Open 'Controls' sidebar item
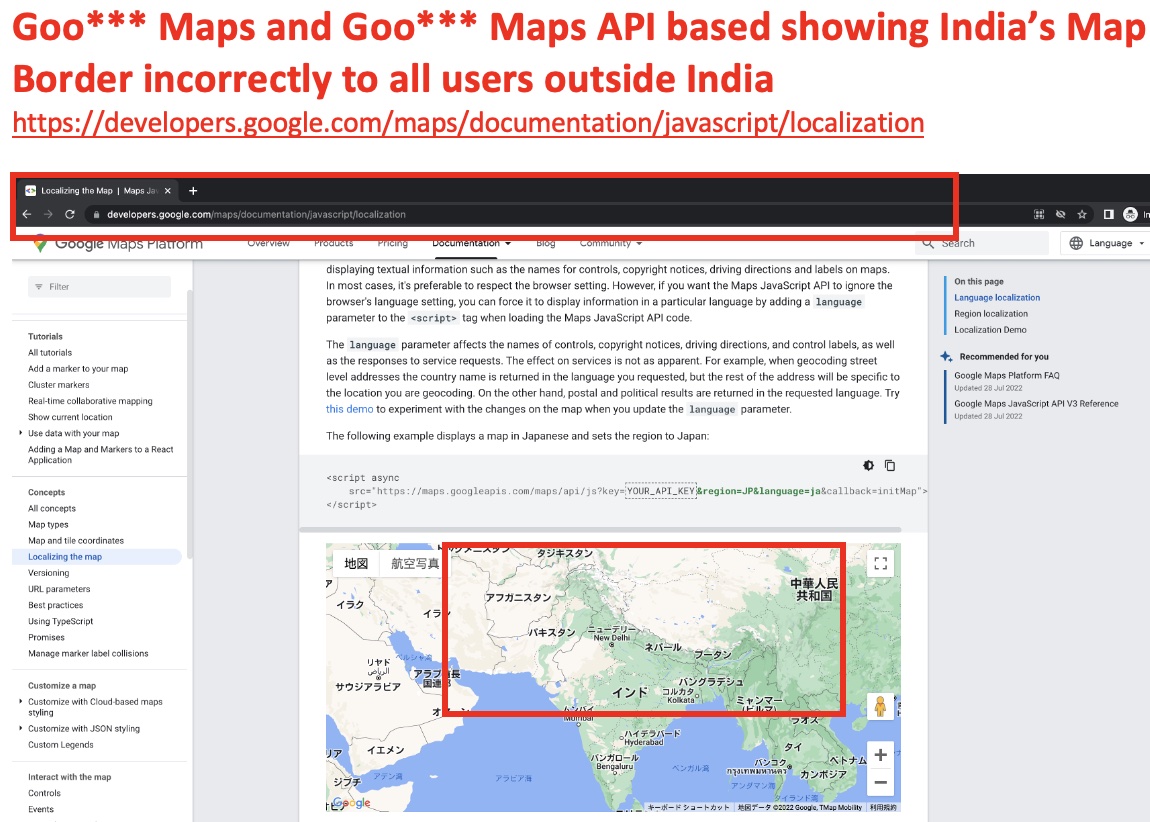Image resolution: width=1150 pixels, height=822 pixels. [x=45, y=793]
